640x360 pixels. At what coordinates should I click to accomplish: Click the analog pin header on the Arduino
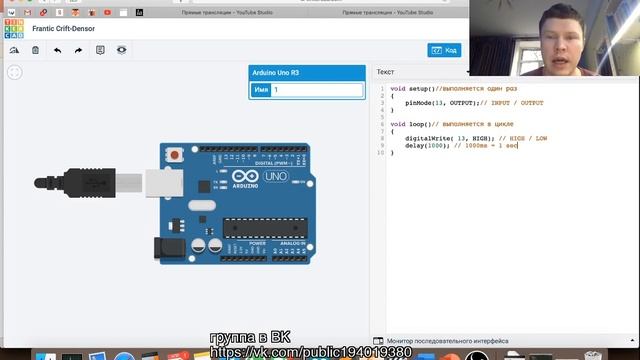(289, 258)
